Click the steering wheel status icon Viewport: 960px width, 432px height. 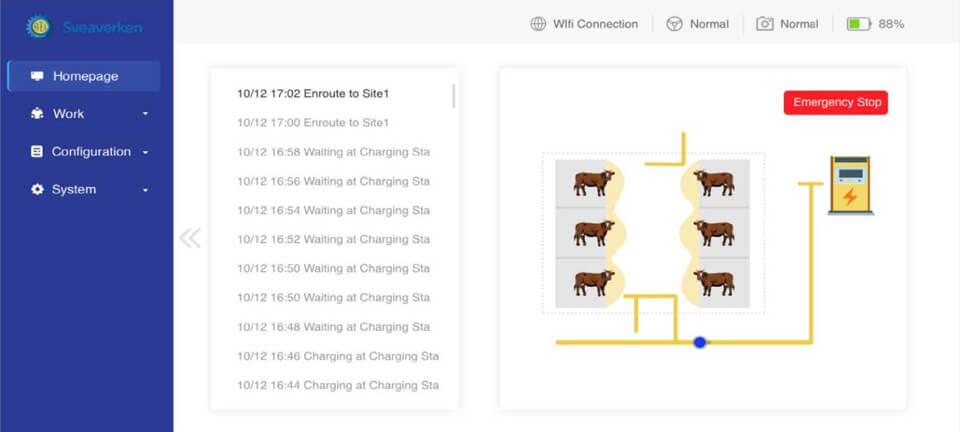pos(674,24)
